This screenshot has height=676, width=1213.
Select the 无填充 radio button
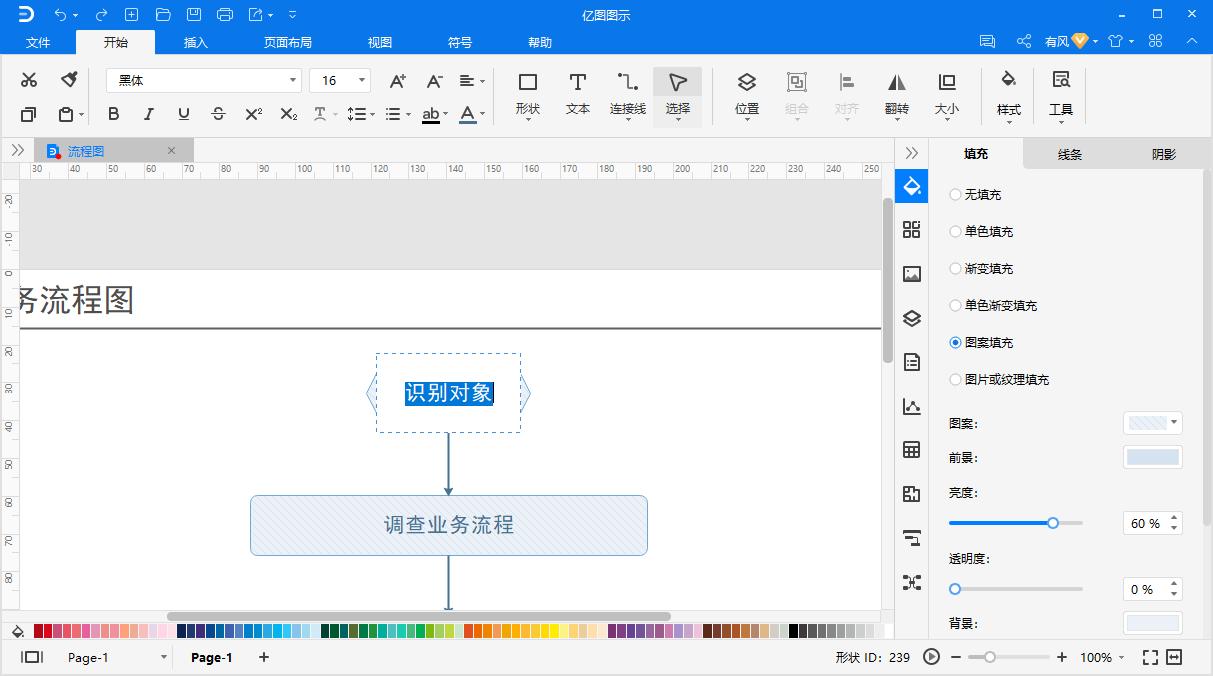click(956, 194)
